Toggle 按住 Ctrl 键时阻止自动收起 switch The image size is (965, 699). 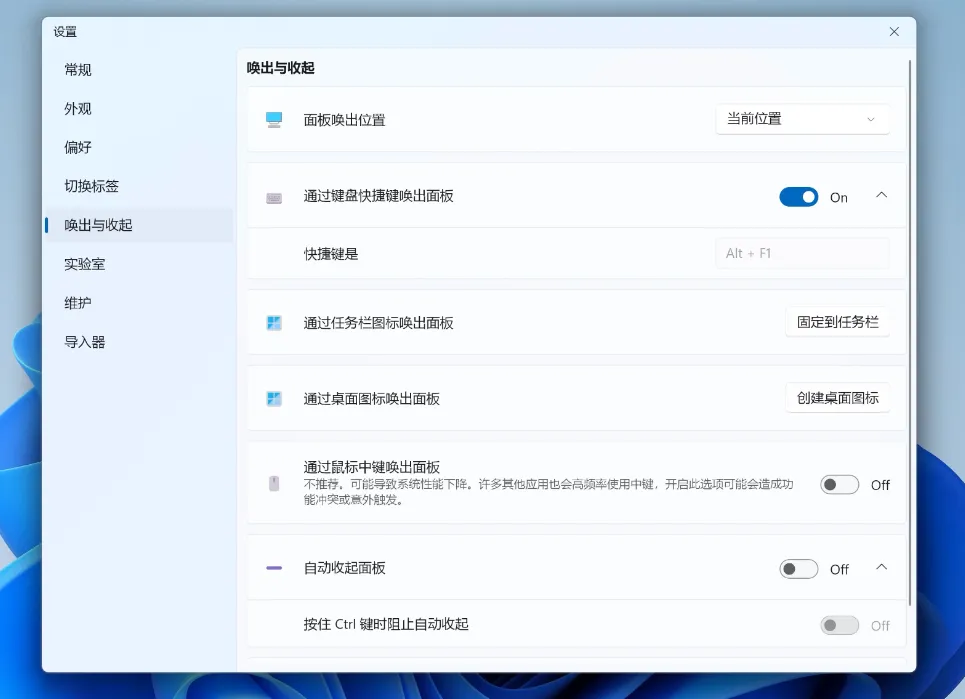(839, 625)
